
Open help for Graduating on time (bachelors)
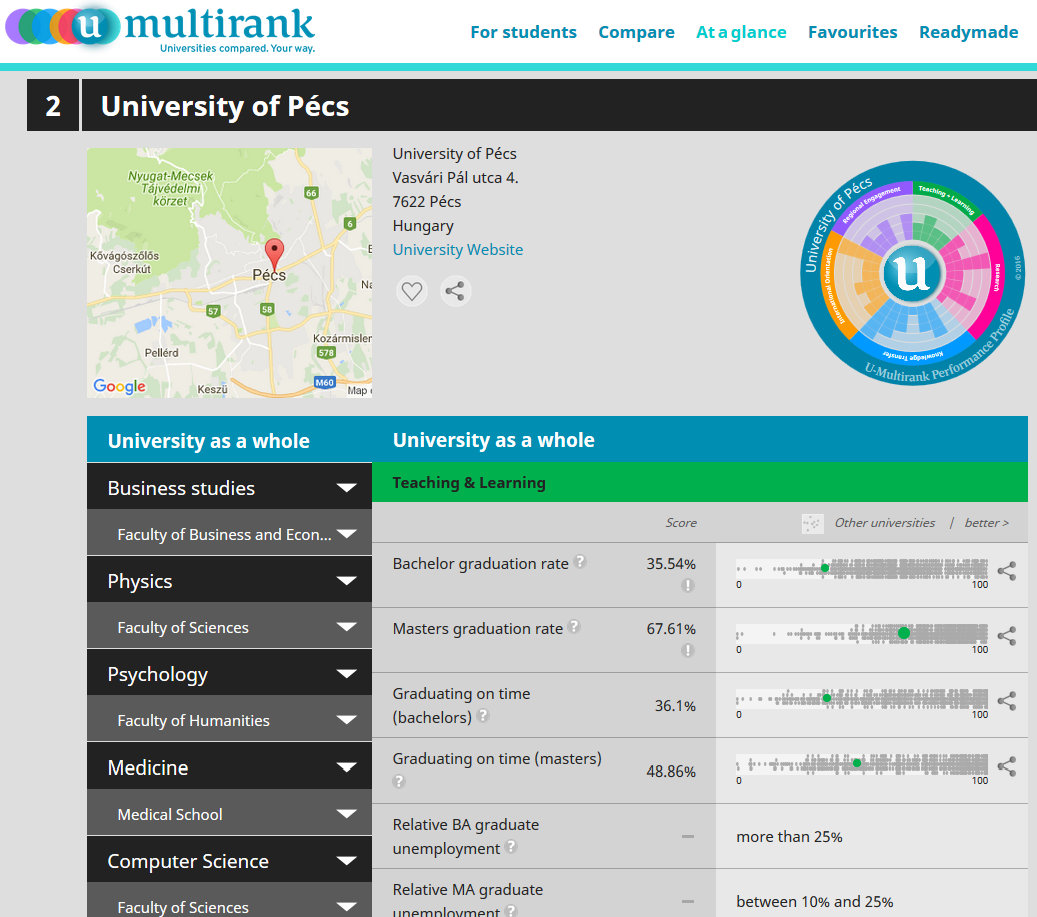pos(483,715)
